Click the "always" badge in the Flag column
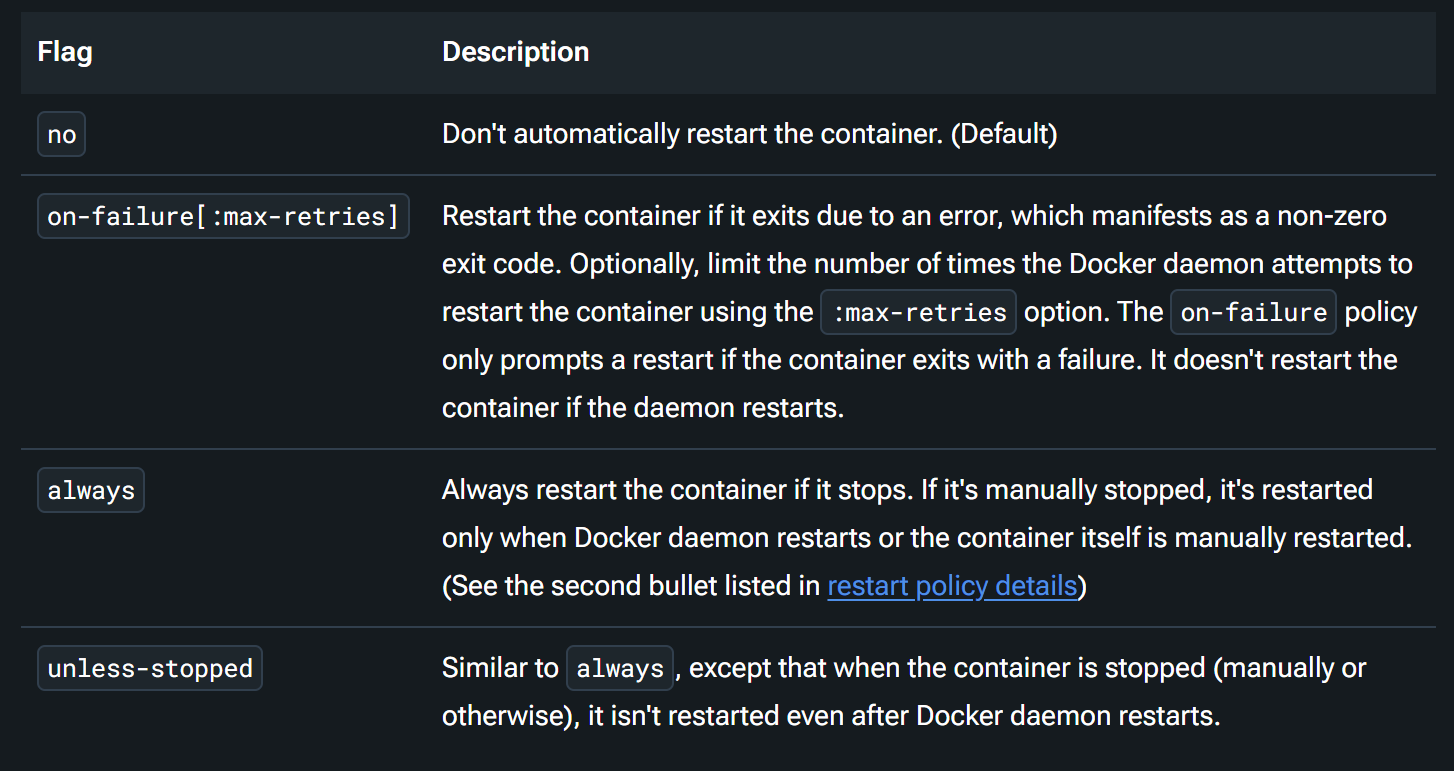 (x=91, y=491)
